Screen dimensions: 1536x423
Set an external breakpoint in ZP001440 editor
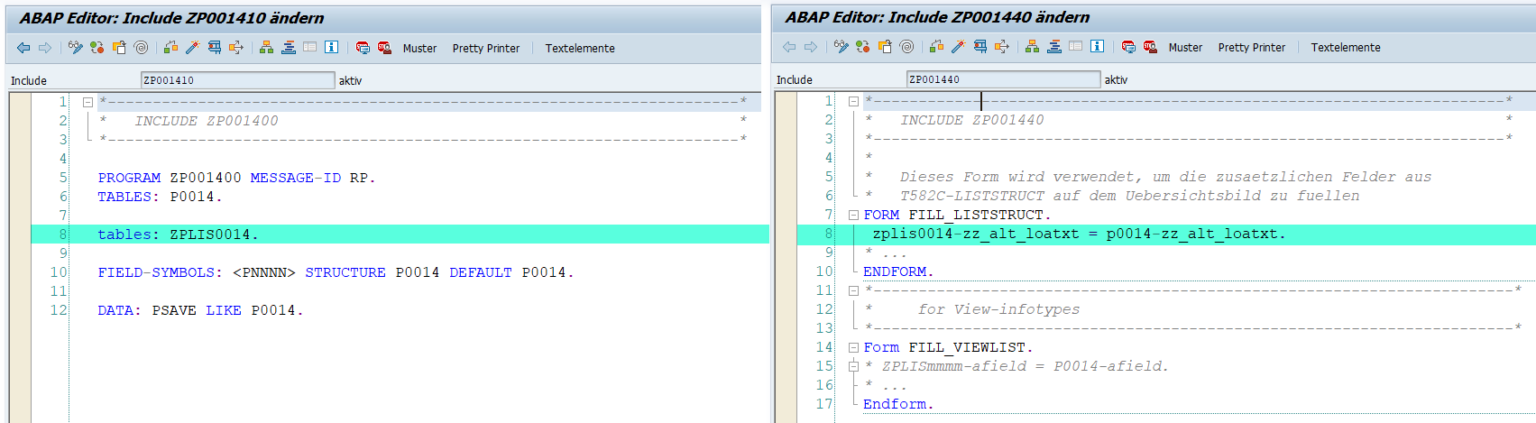tap(1150, 48)
